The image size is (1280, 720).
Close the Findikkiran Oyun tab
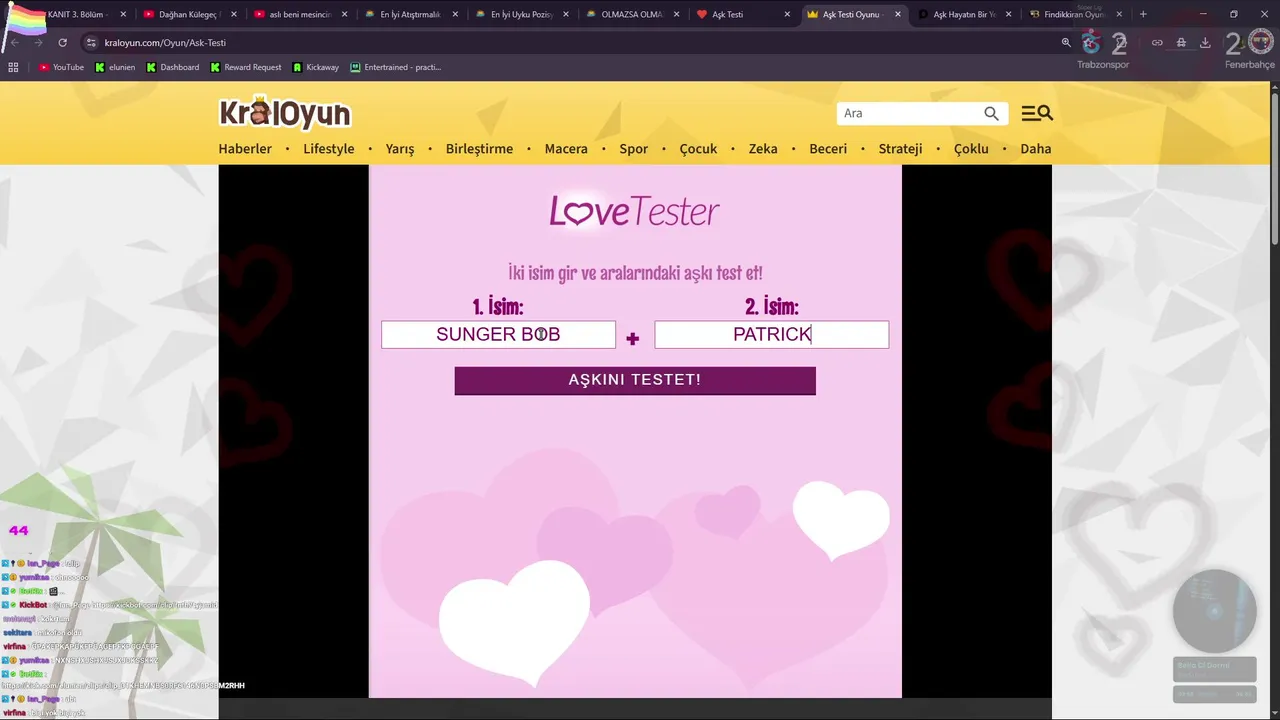[x=1119, y=15]
